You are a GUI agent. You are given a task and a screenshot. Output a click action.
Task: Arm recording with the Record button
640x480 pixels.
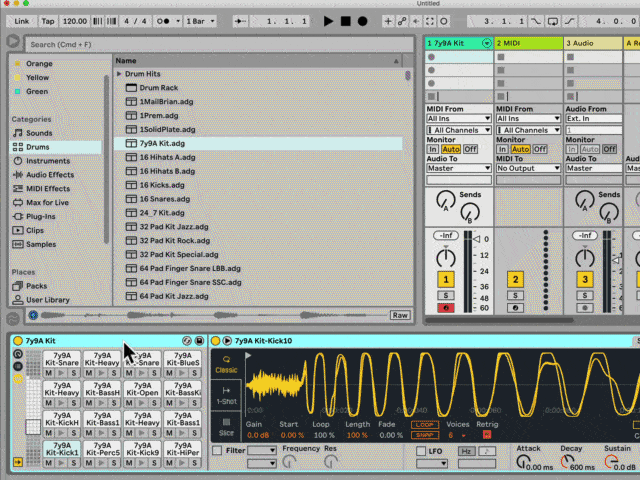click(x=362, y=21)
